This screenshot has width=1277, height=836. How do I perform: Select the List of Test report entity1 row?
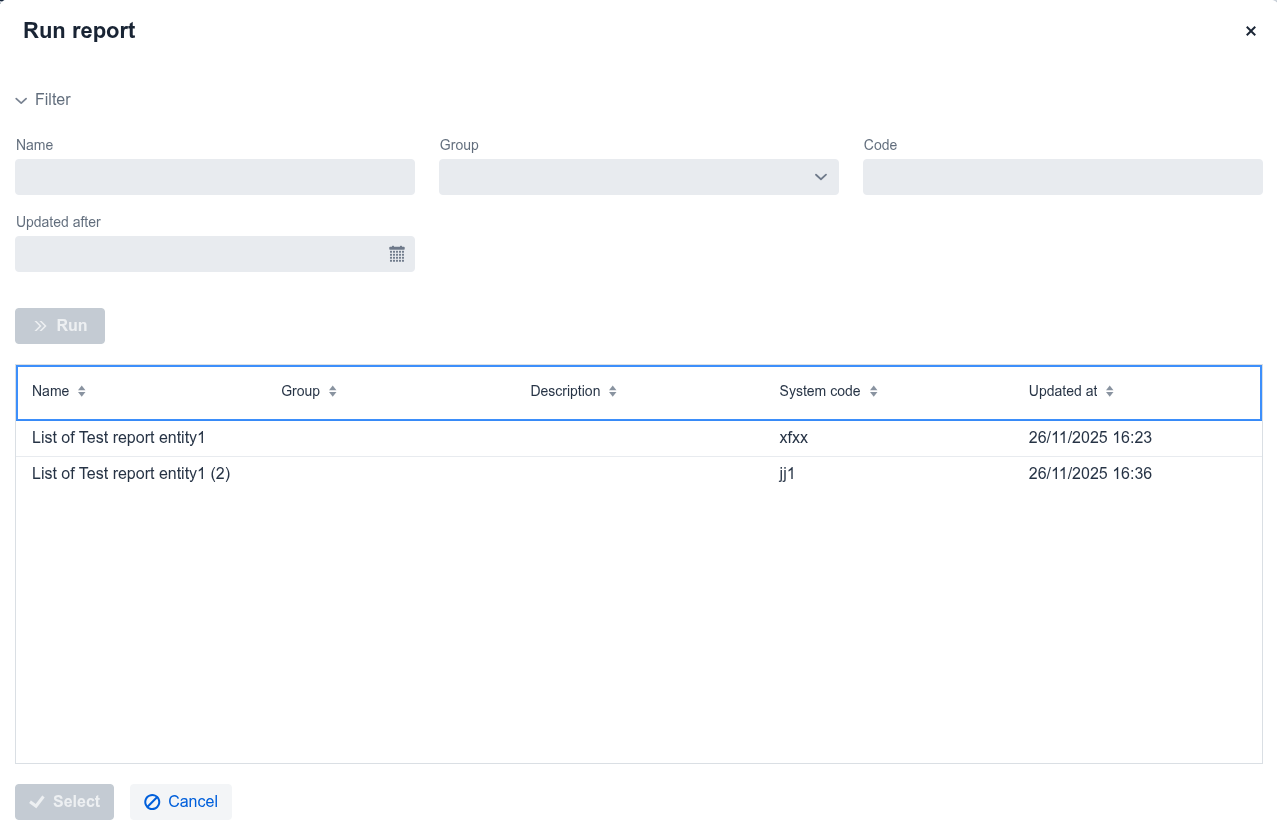click(x=118, y=438)
